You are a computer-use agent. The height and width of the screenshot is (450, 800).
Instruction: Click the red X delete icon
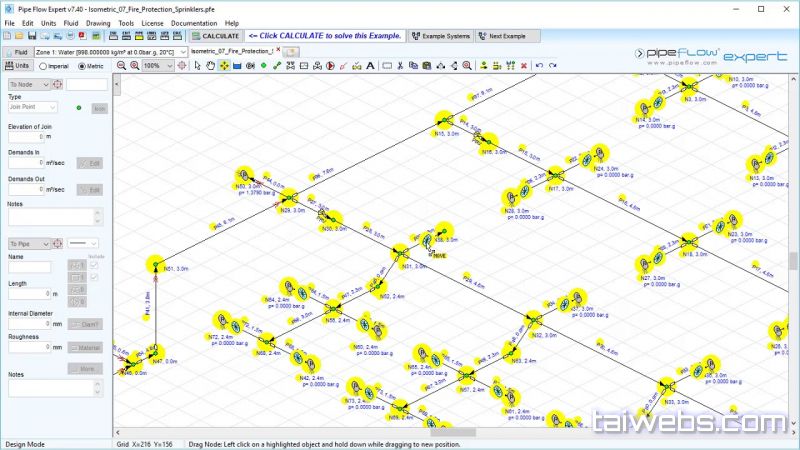[x=523, y=66]
